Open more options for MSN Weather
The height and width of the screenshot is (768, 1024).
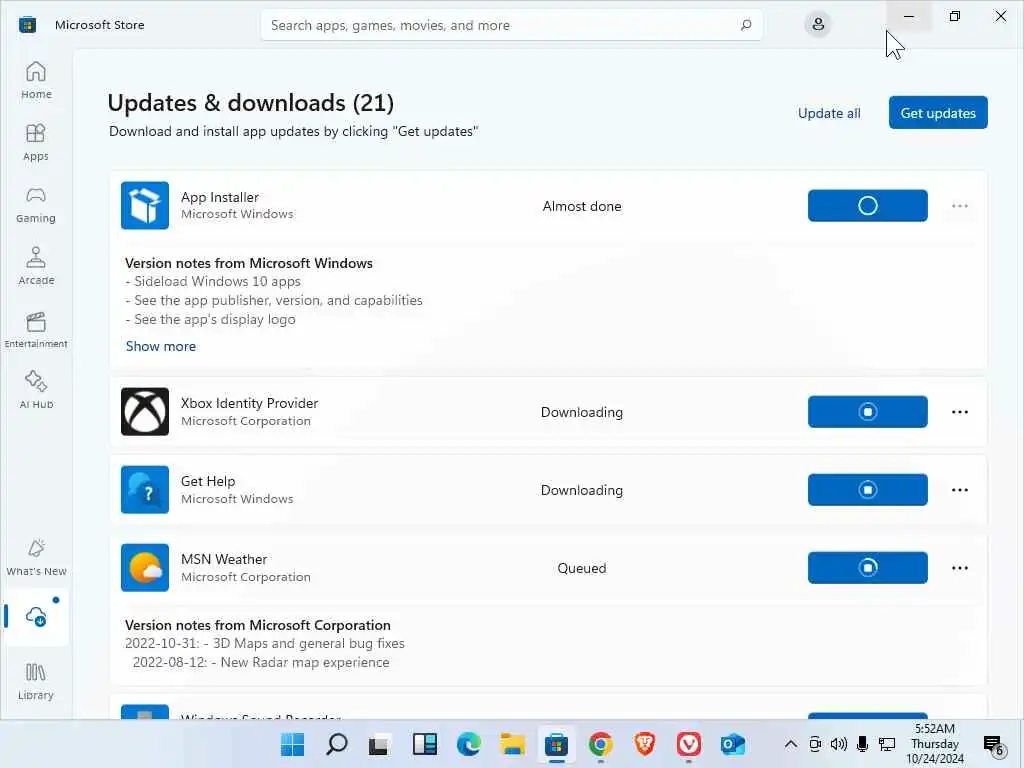[x=959, y=568]
